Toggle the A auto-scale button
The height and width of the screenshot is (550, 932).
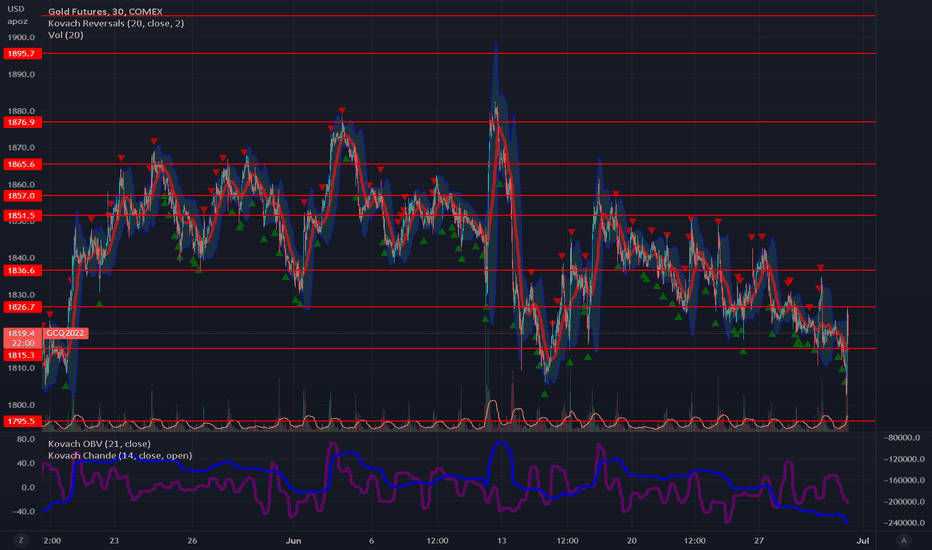(904, 540)
